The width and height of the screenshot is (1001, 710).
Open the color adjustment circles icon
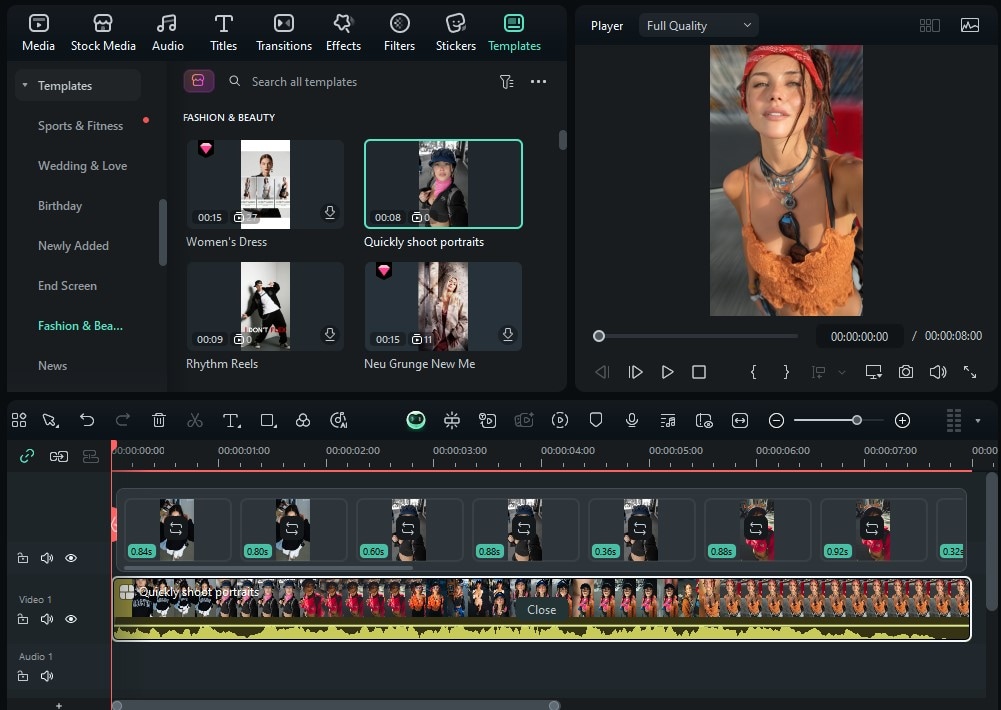303,420
